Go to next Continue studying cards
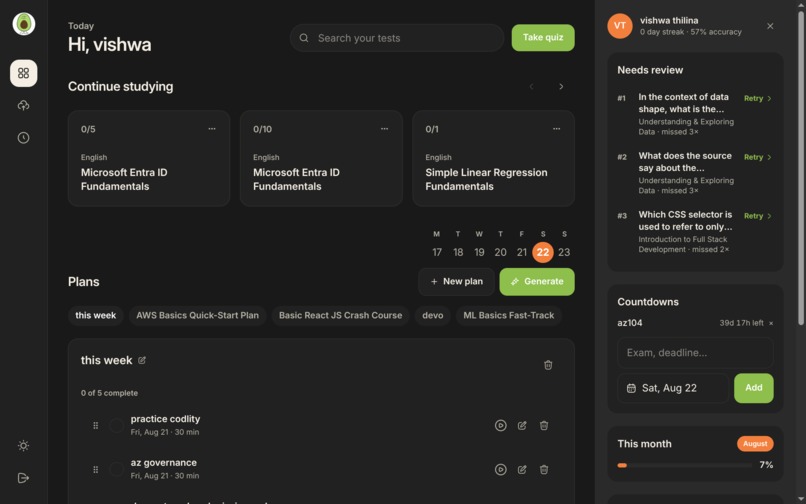 click(x=561, y=86)
